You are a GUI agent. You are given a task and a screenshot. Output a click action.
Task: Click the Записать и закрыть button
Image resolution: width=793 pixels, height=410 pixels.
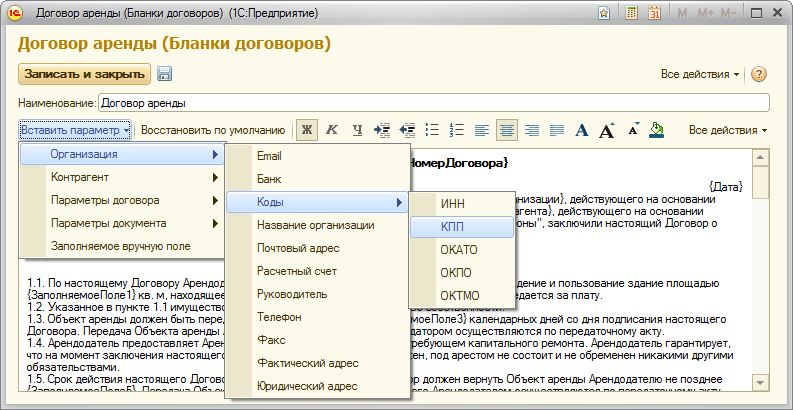coord(85,74)
